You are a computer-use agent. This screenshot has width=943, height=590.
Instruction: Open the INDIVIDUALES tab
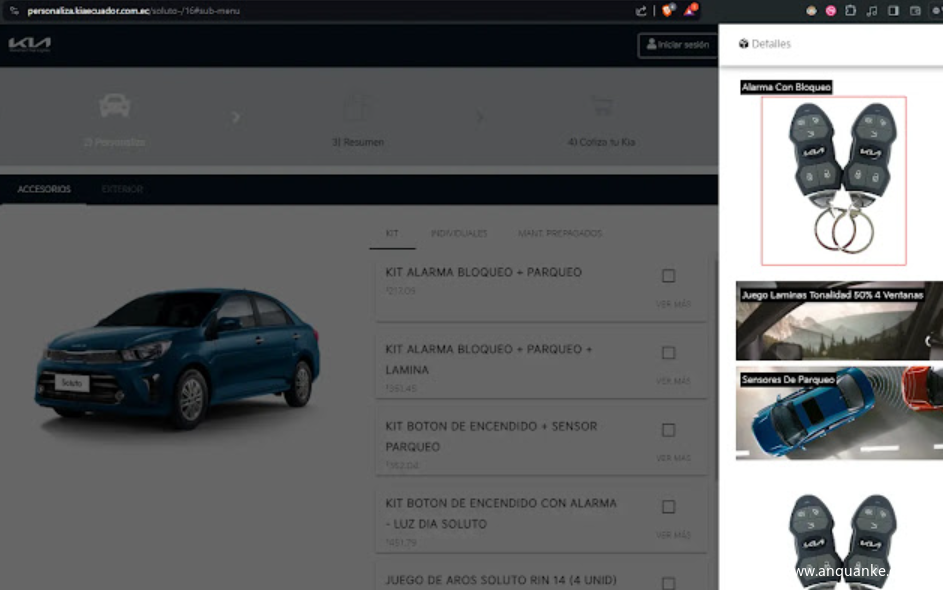coord(458,233)
